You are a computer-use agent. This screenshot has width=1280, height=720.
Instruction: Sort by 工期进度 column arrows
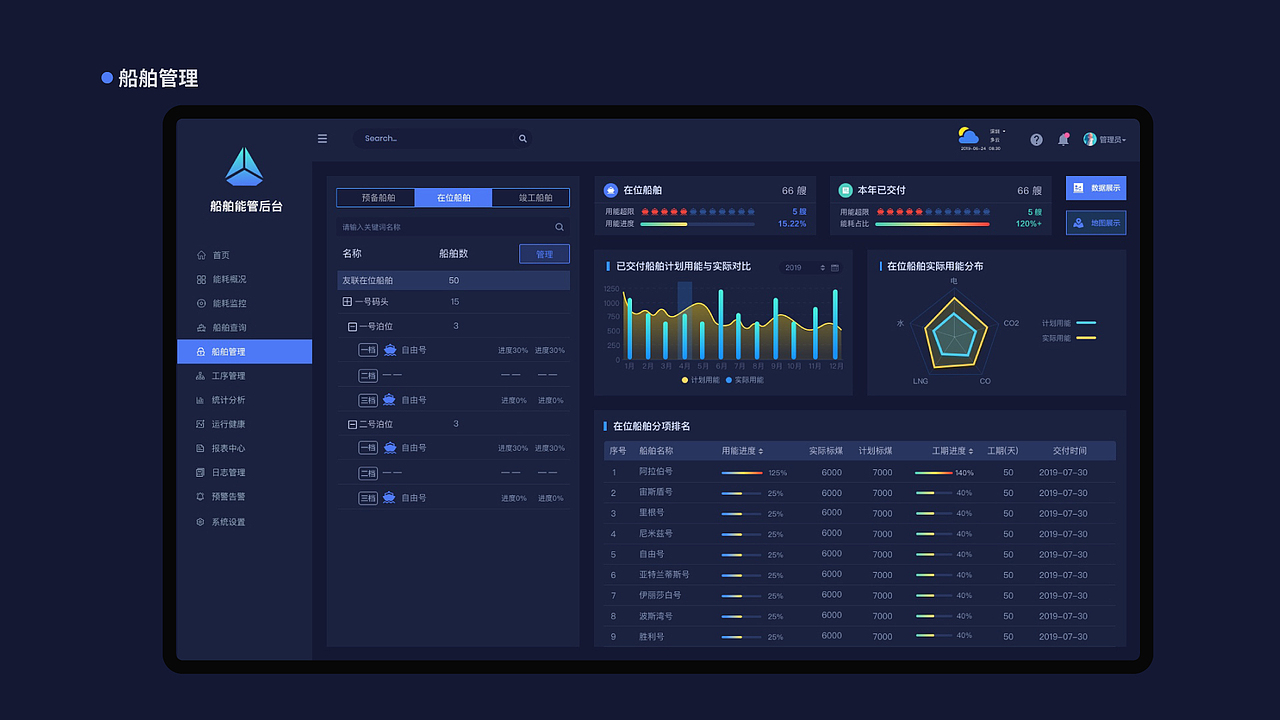click(971, 451)
